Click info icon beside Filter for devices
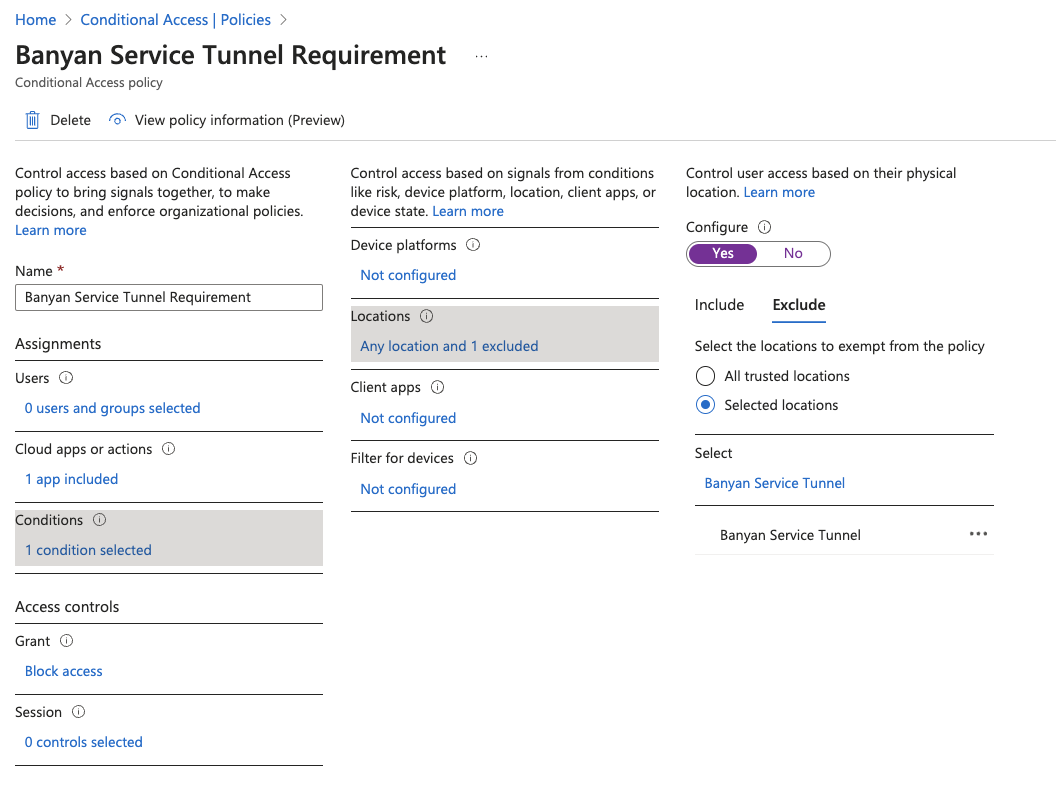1056x806 pixels. (x=471, y=458)
